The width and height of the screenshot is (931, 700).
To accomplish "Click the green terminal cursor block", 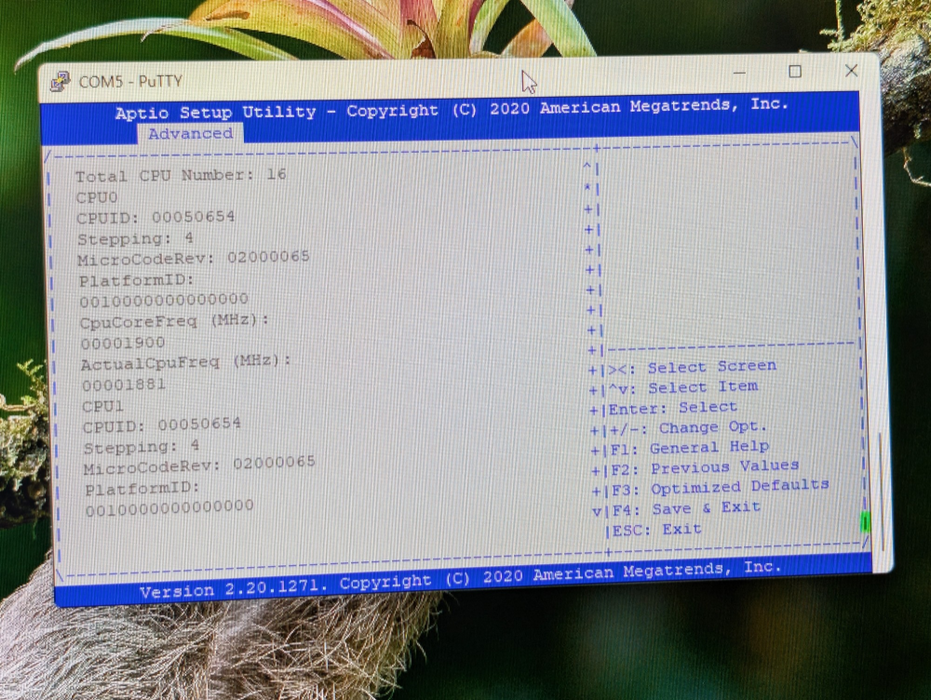I will (x=865, y=522).
